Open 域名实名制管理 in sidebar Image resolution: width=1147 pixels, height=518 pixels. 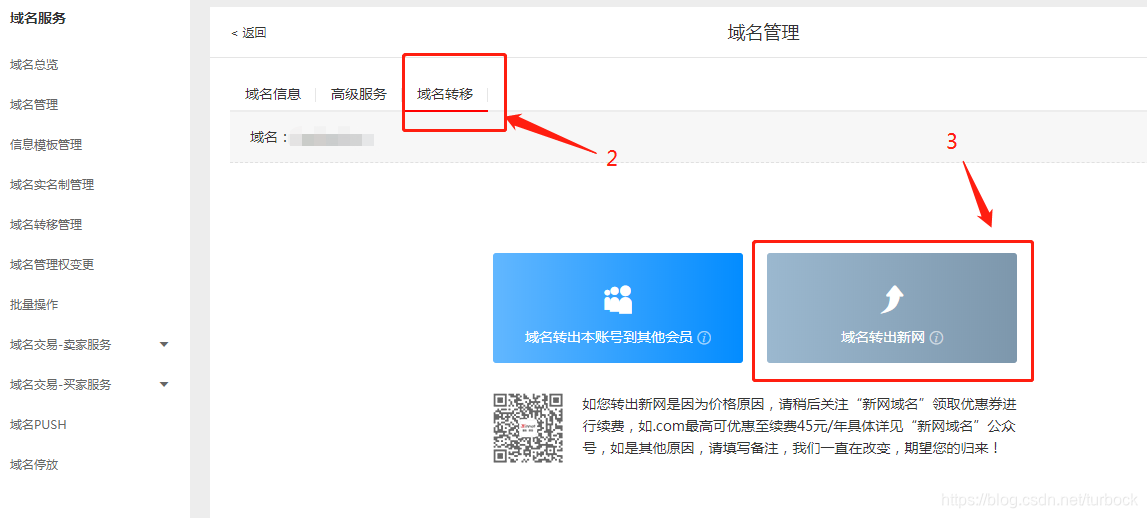(52, 184)
